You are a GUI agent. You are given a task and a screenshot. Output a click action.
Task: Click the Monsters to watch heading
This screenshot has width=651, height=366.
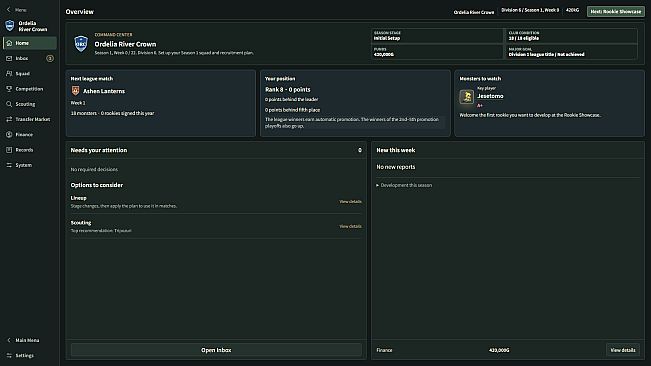pyautogui.click(x=480, y=79)
